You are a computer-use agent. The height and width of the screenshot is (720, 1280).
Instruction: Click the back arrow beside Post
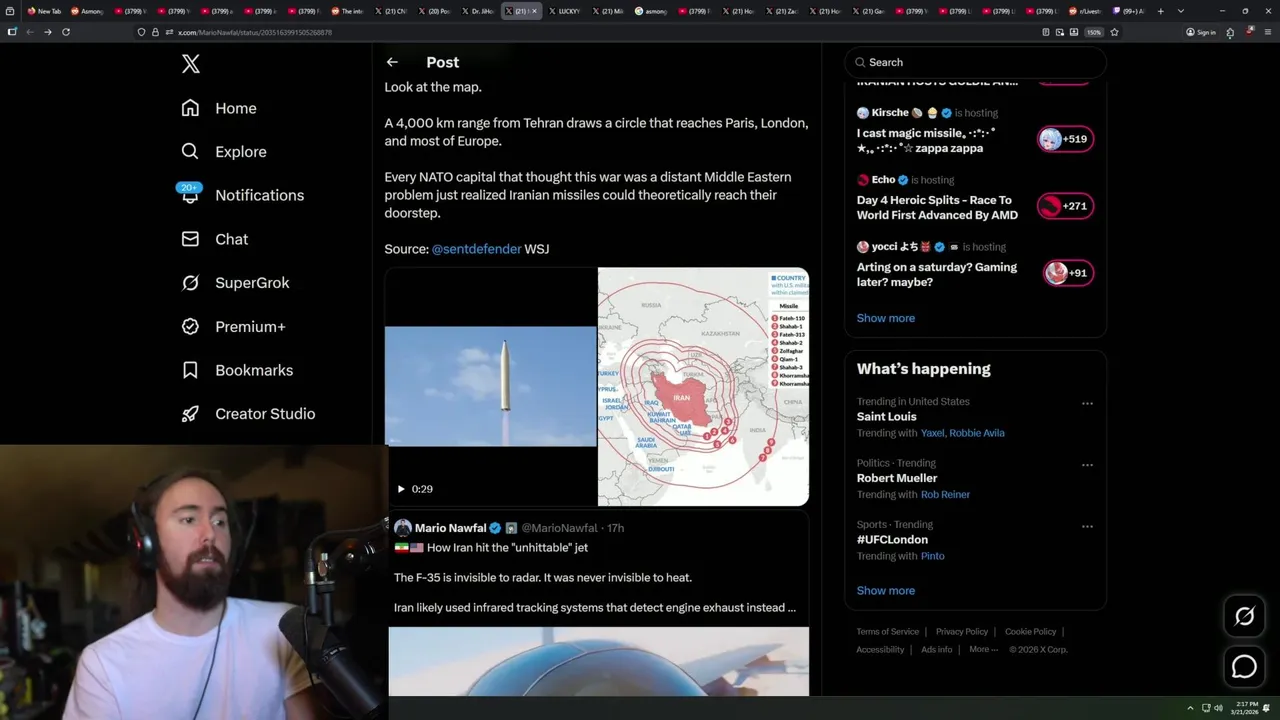392,62
